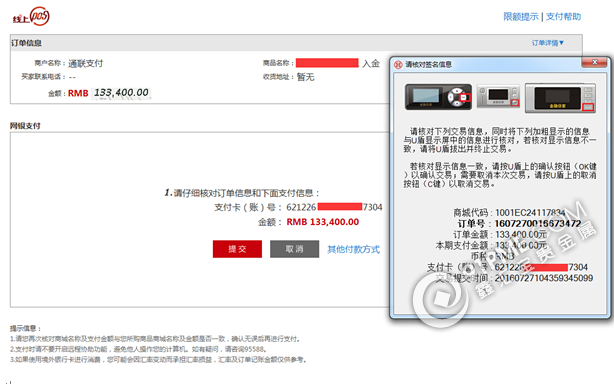
Task: Close the 请核对签名信息 dialog
Action: (594, 62)
